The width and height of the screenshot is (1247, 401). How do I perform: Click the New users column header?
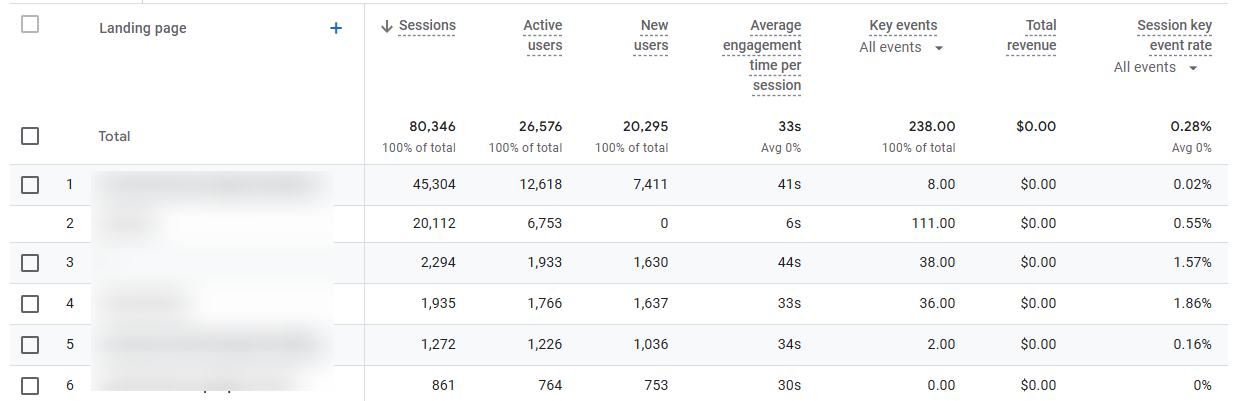pos(650,35)
